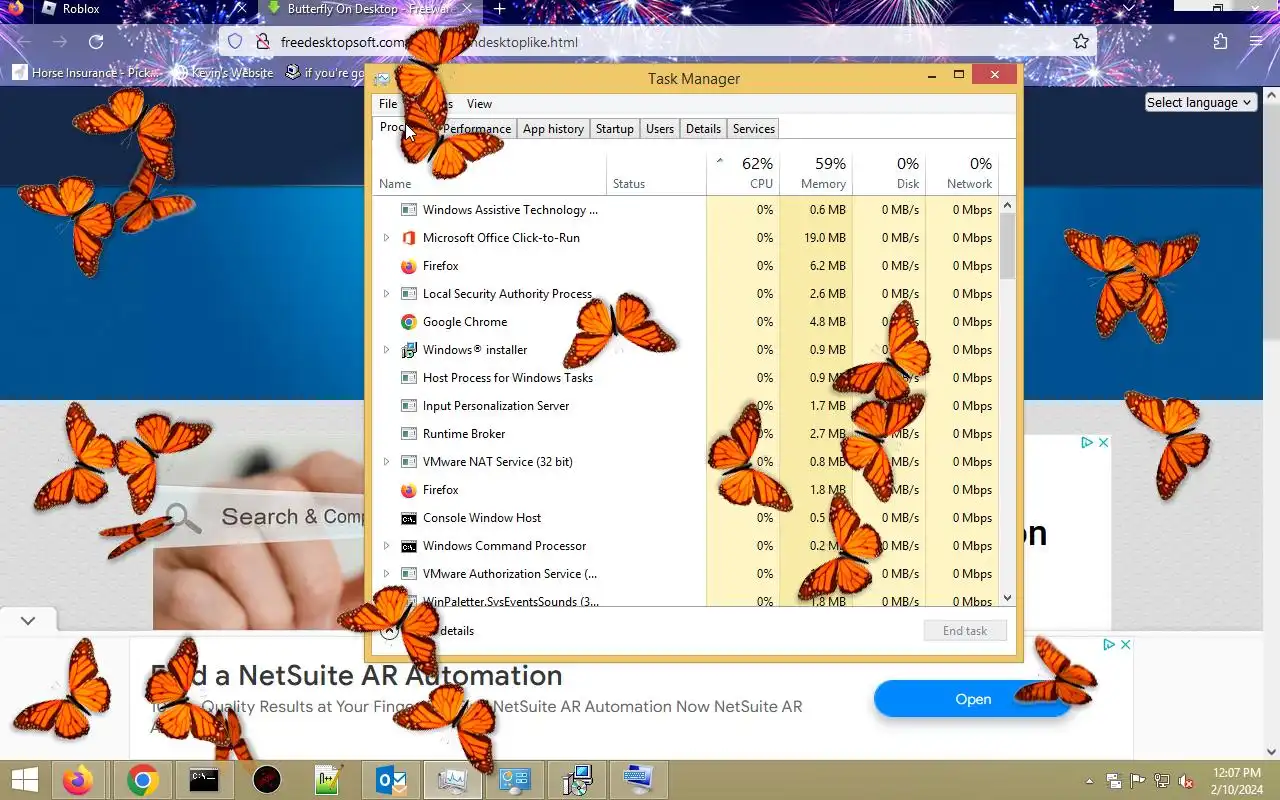The width and height of the screenshot is (1280, 800).
Task: Expand the Windows installer process group
Action: coord(386,350)
